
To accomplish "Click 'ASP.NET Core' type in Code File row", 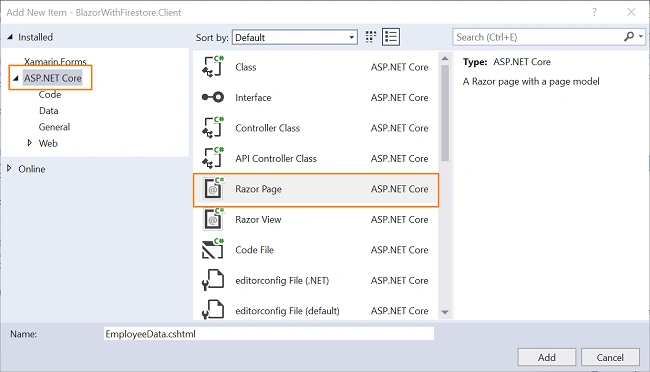I will click(399, 250).
